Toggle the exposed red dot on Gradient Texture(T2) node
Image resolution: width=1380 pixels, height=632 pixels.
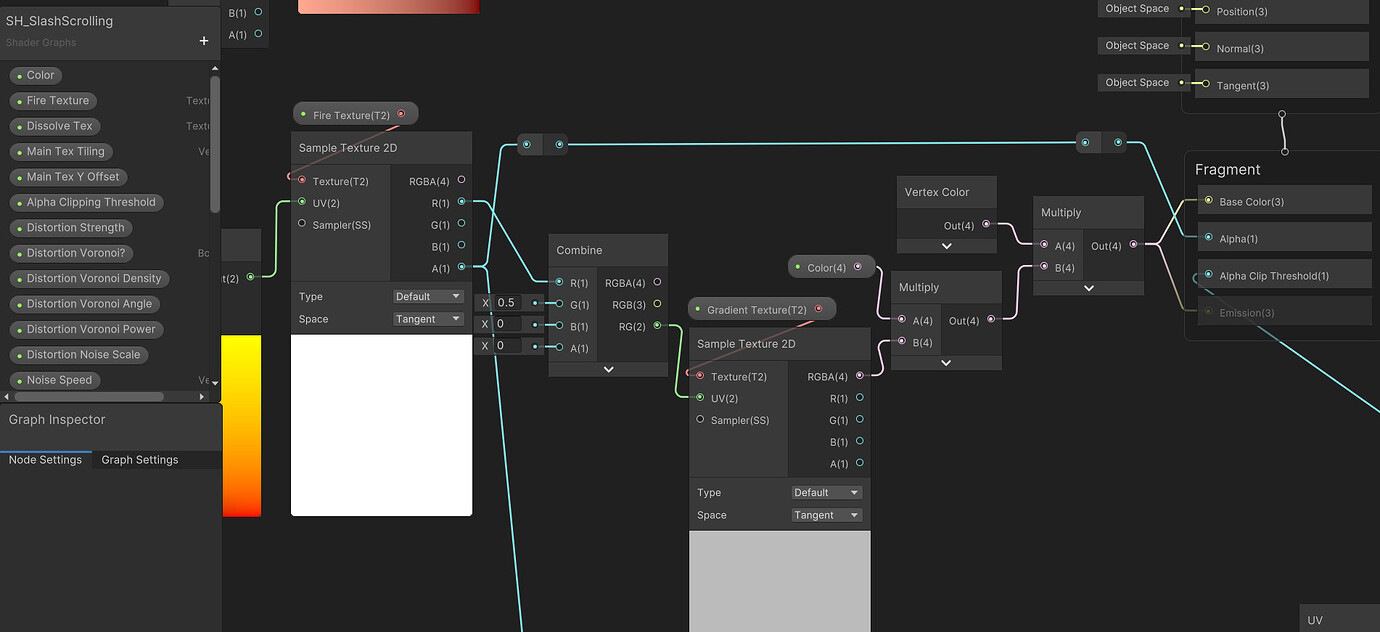click(818, 309)
